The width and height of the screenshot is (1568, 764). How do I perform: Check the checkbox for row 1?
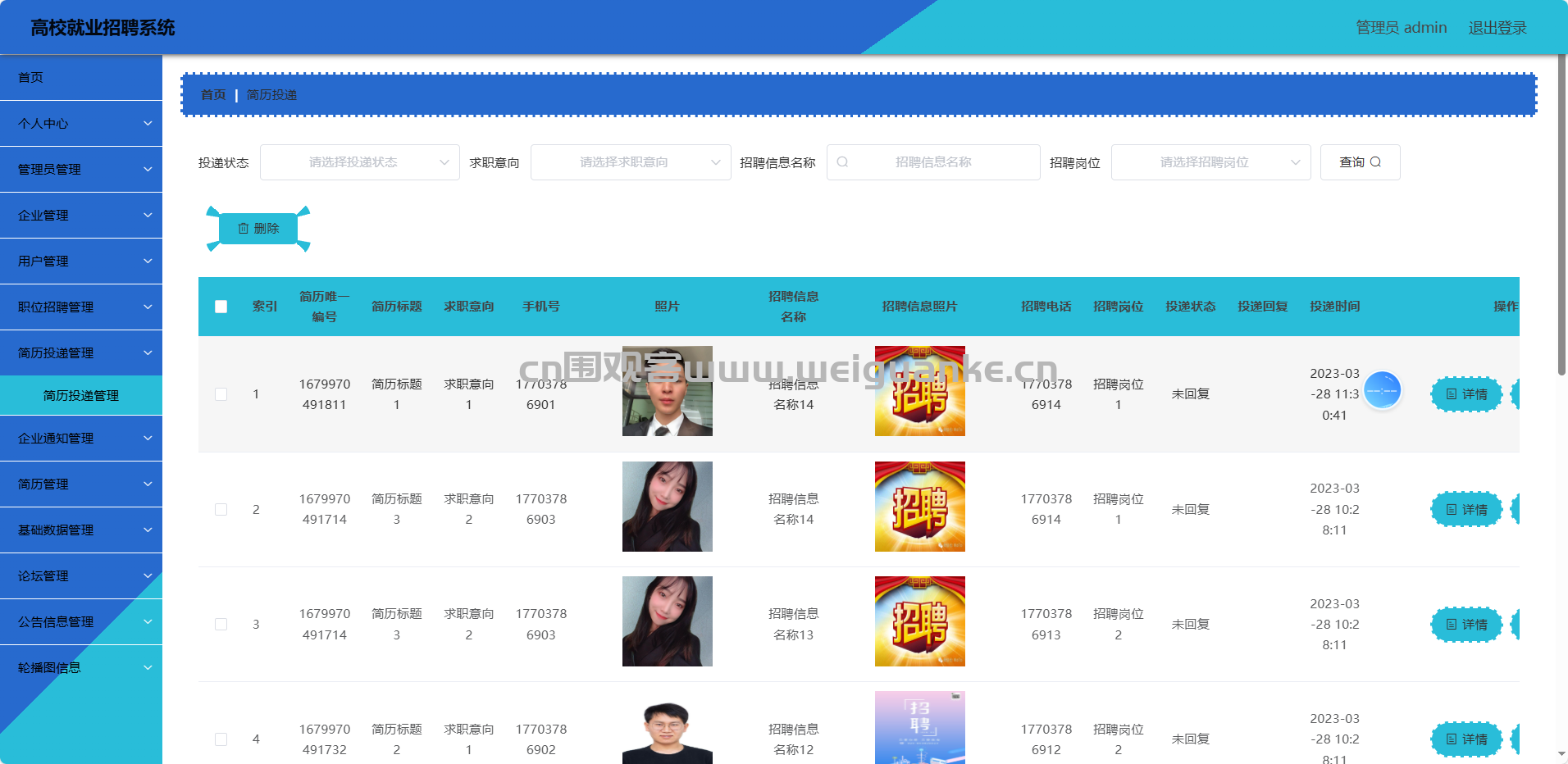click(221, 394)
